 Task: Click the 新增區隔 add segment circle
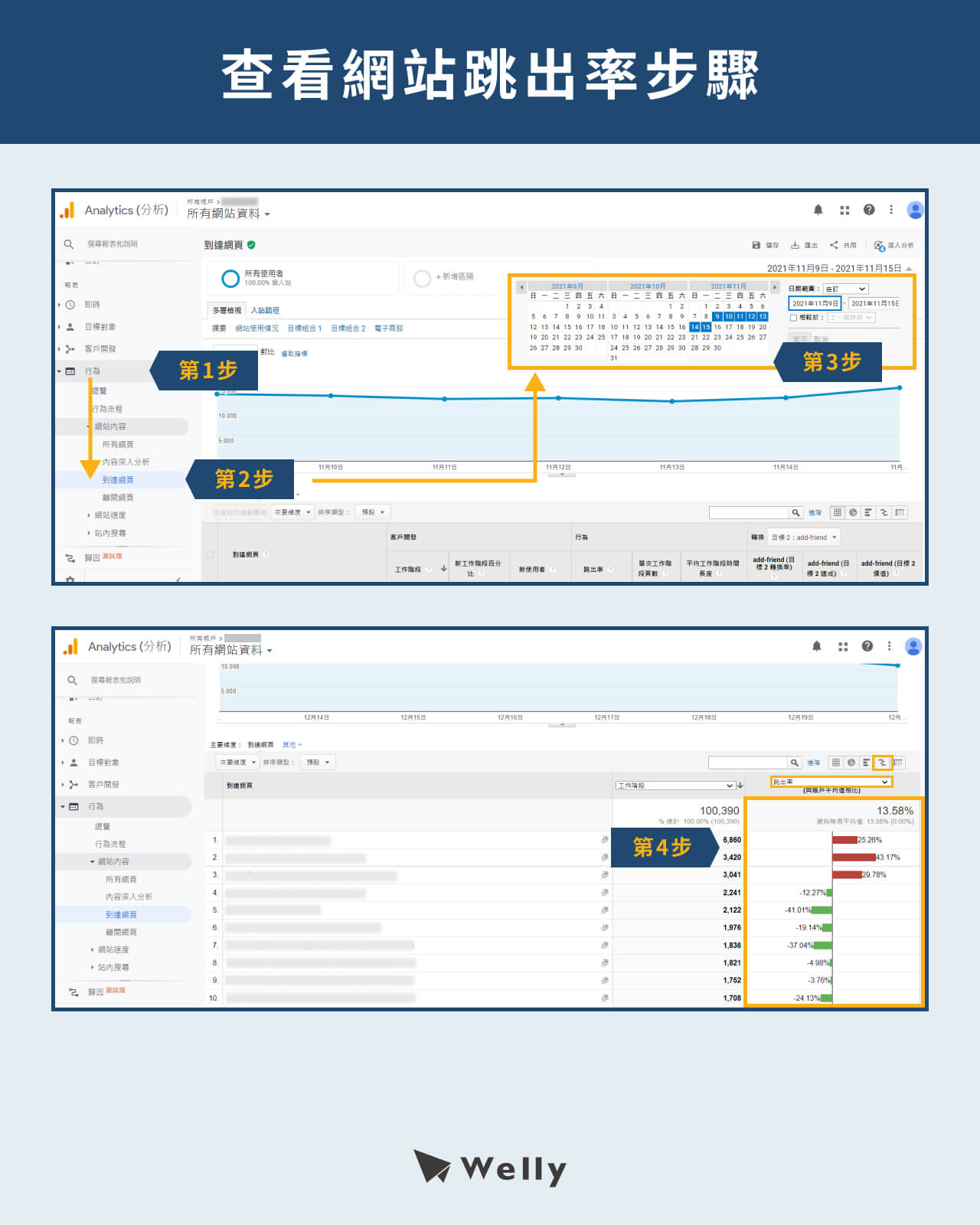pyautogui.click(x=422, y=279)
